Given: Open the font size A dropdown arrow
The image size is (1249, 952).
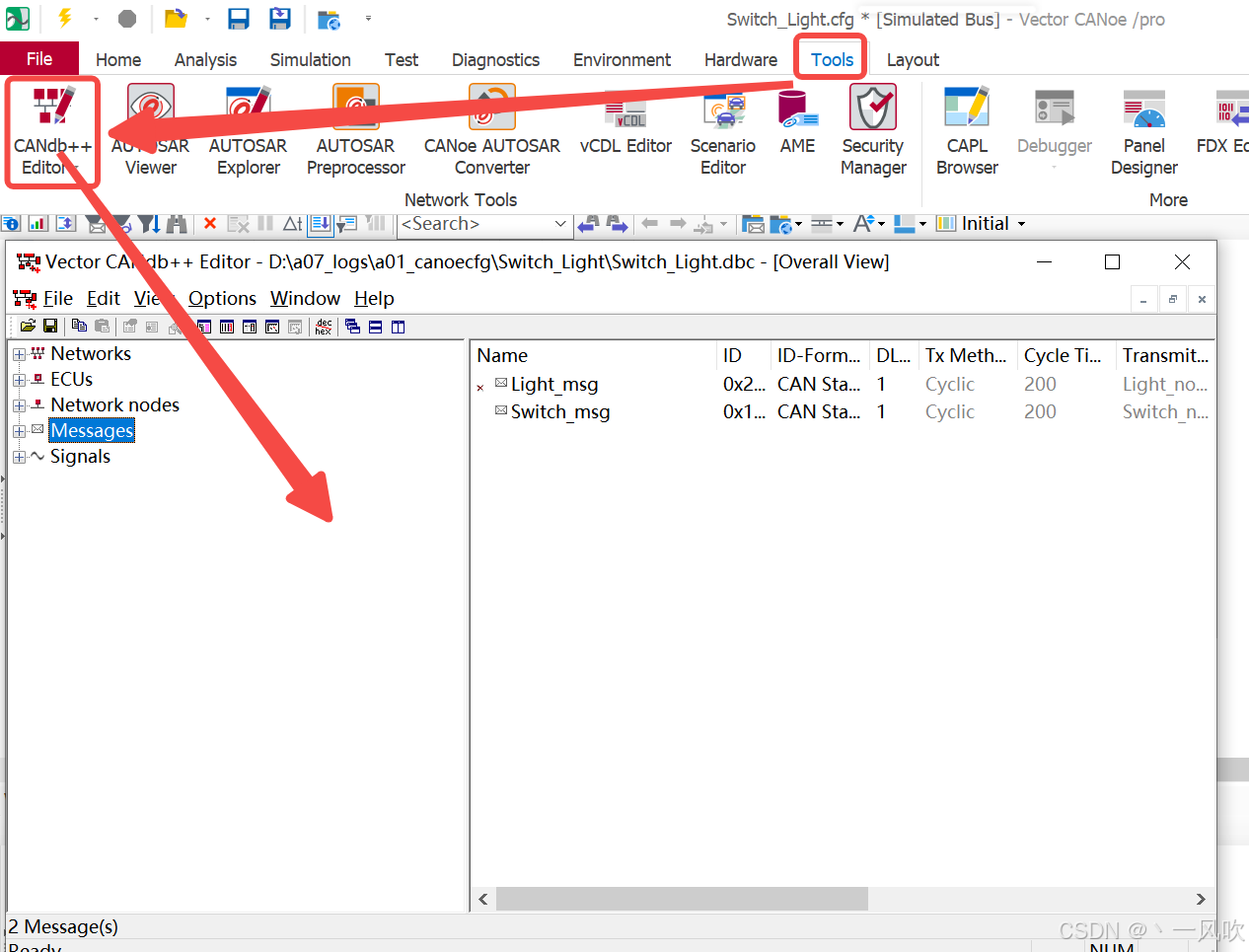Looking at the screenshot, I should tap(881, 224).
